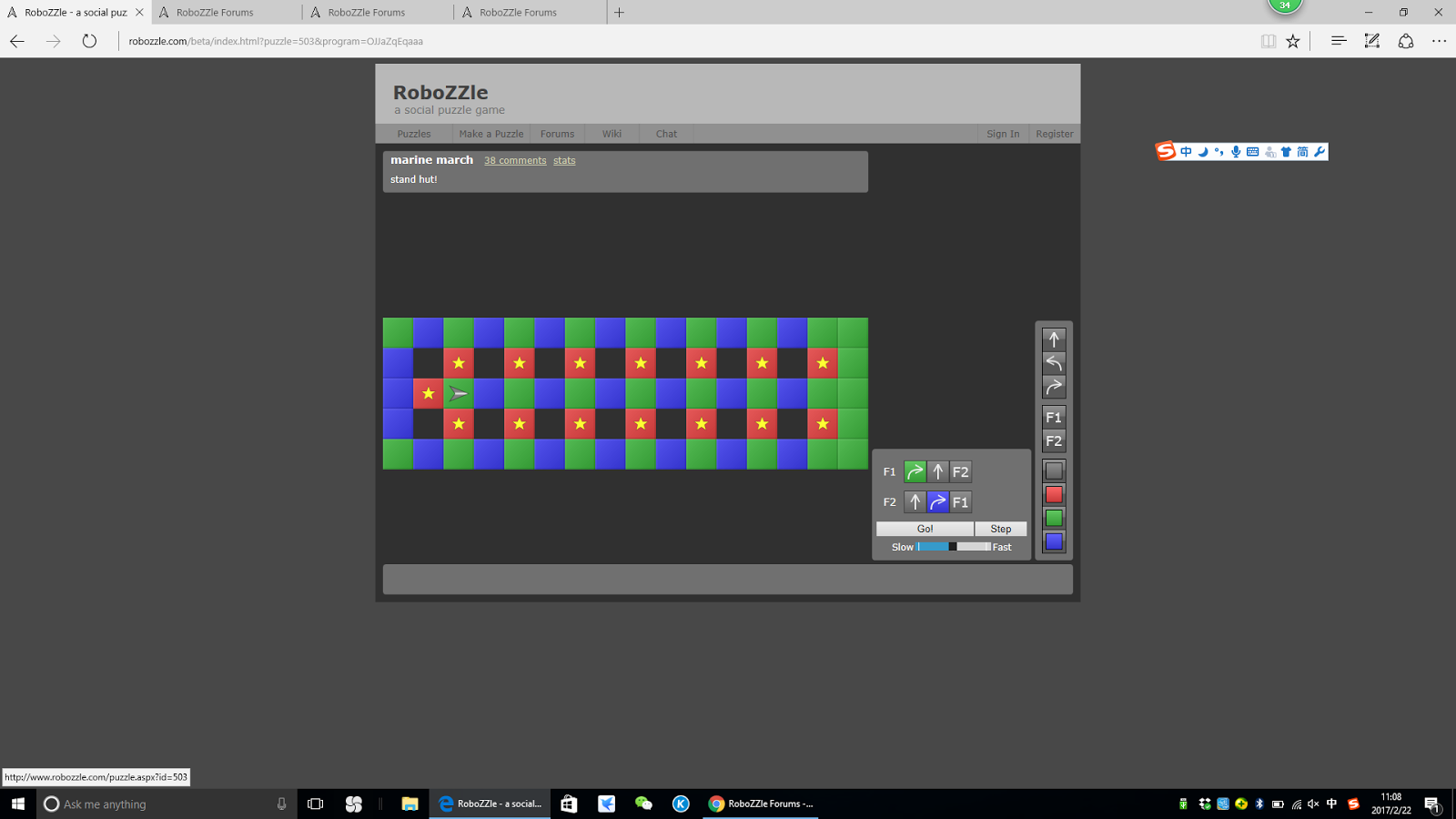1456x819 pixels.
Task: Select the turn left command in palette
Action: click(x=1054, y=363)
